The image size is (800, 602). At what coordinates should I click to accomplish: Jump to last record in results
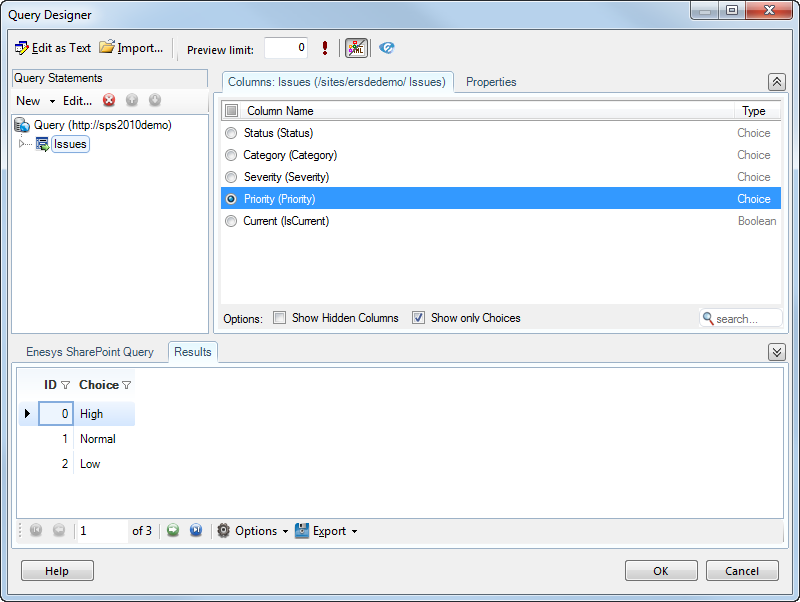[x=196, y=531]
